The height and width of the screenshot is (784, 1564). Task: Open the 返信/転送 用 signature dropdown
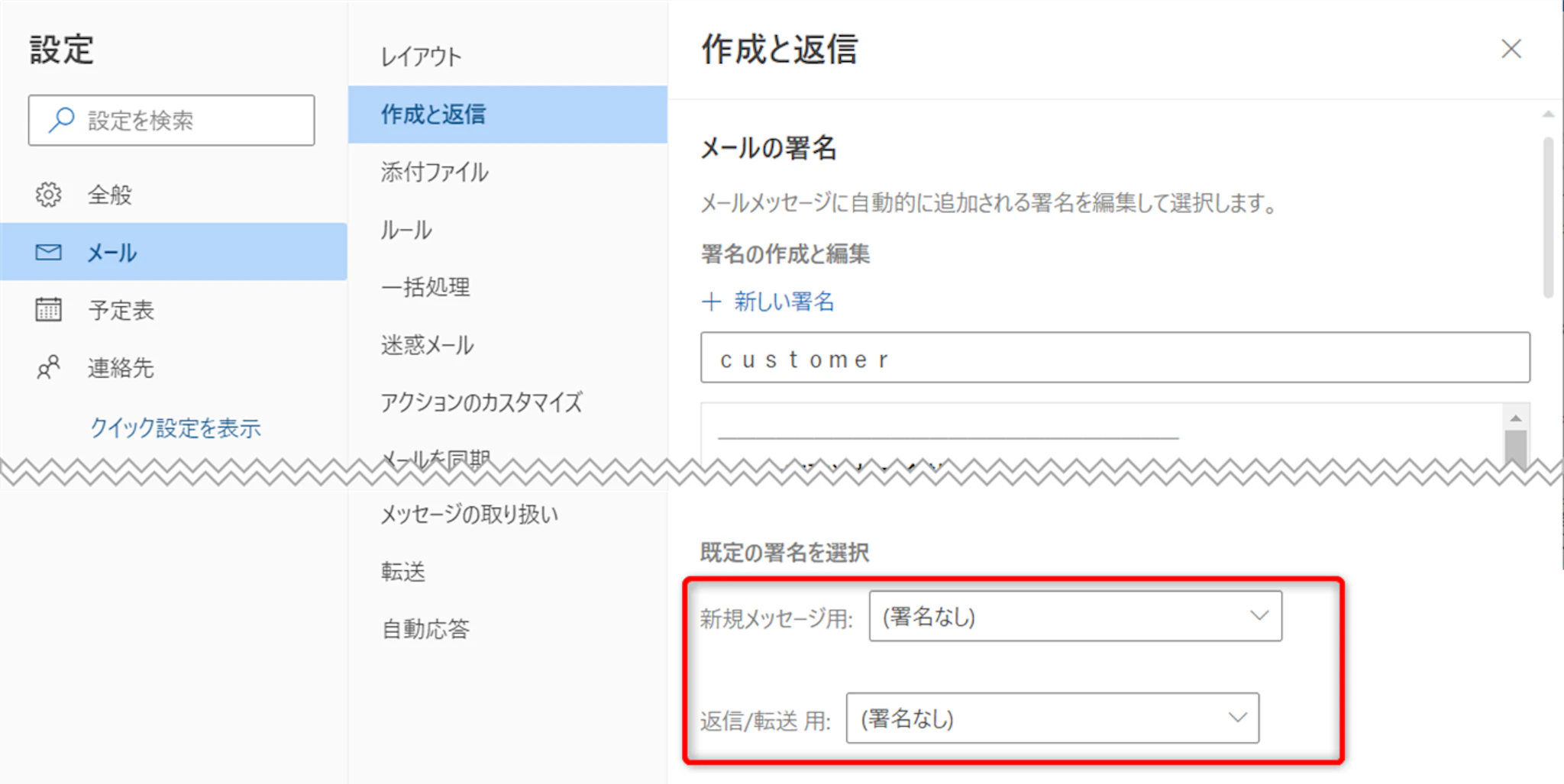[x=1052, y=718]
